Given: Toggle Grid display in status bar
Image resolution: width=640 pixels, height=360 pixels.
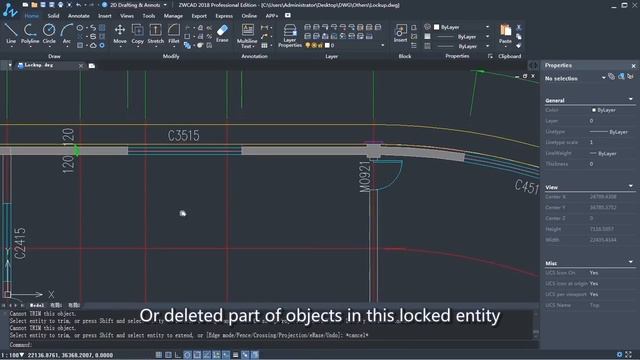Looking at the screenshot, I should 168,355.
